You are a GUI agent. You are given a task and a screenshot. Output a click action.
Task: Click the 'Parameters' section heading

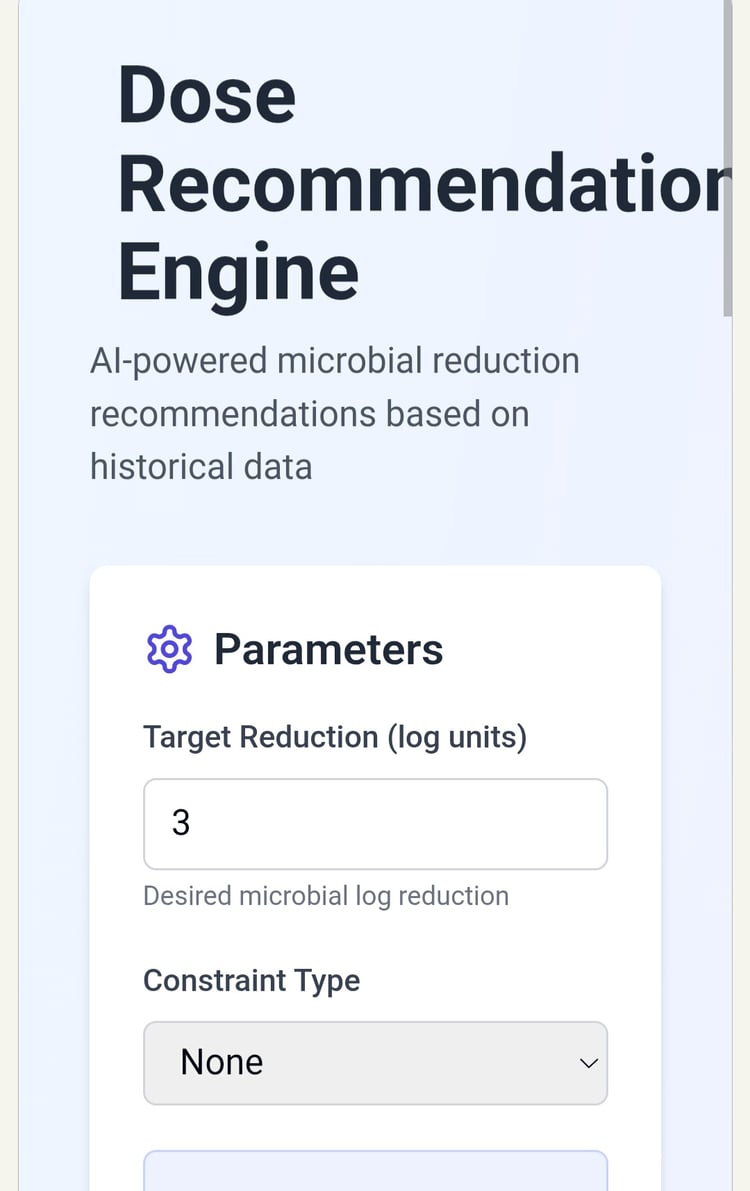328,649
